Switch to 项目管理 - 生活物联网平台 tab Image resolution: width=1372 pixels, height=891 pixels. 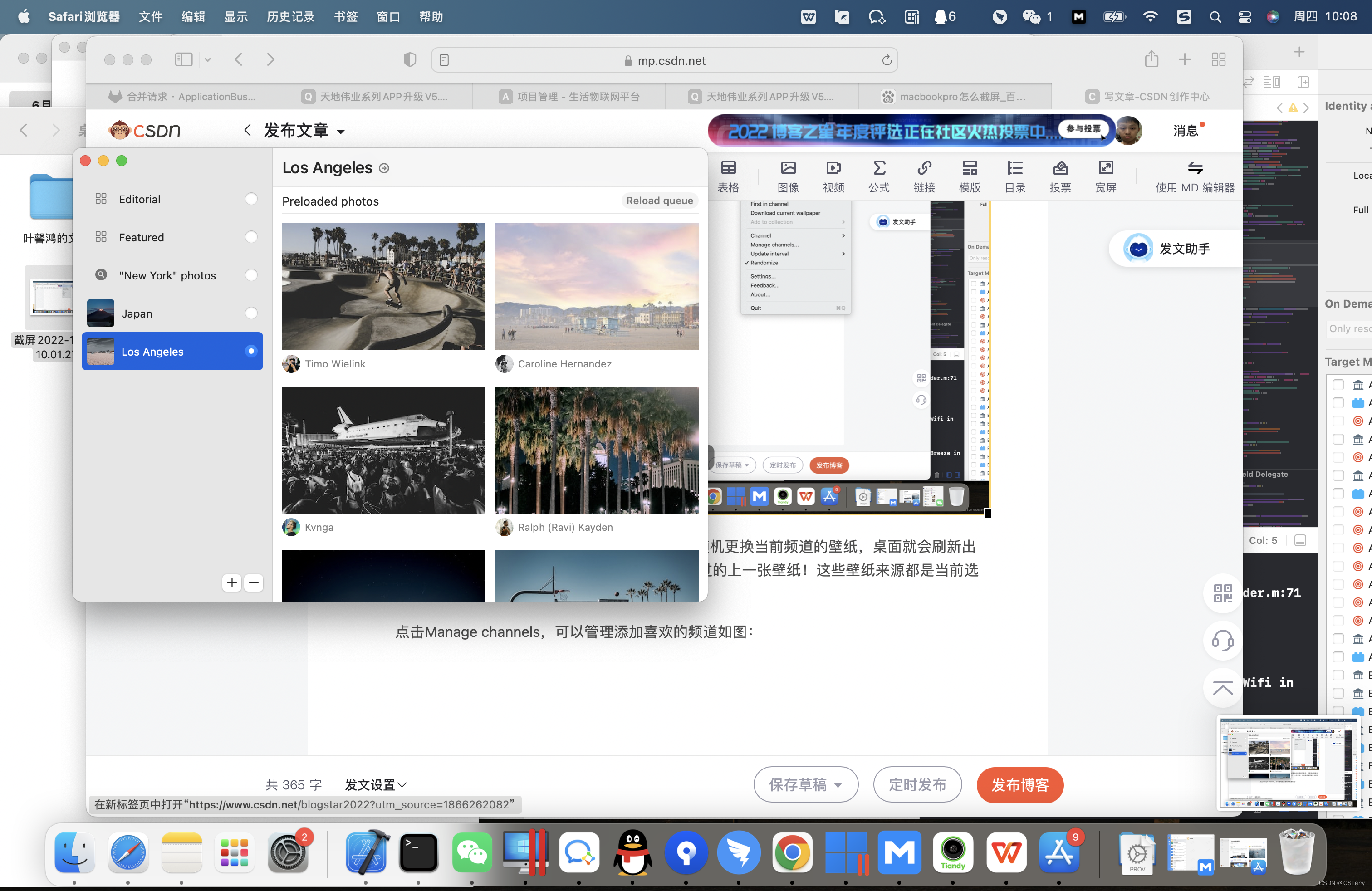point(568,96)
